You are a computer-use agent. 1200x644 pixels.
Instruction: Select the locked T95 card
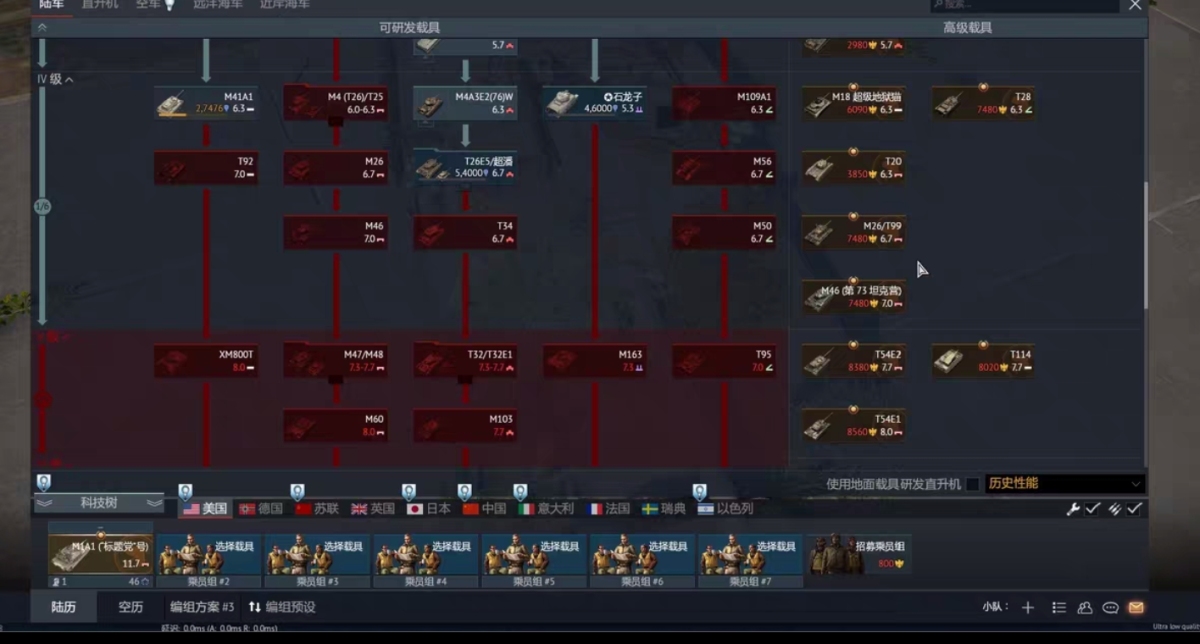pos(725,361)
